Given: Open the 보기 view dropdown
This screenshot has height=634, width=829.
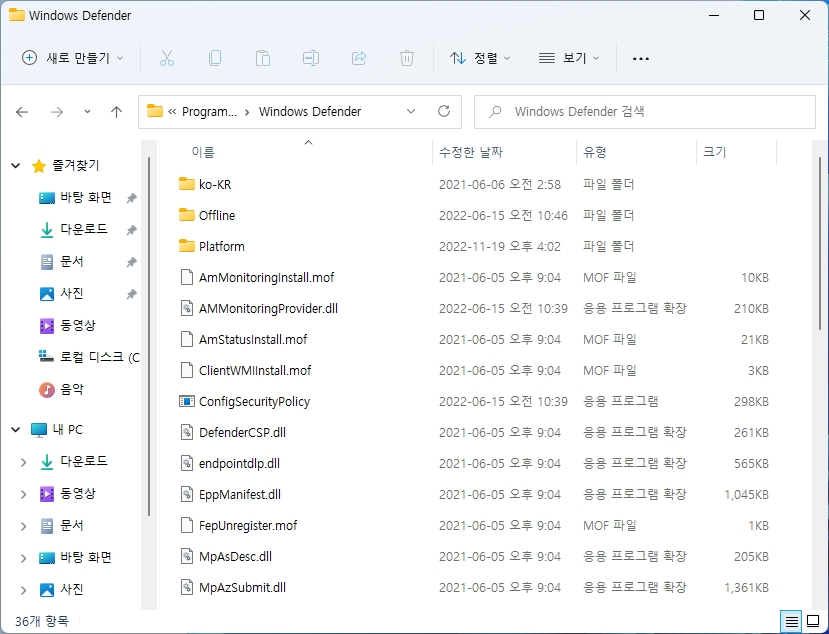Looking at the screenshot, I should pyautogui.click(x=569, y=58).
